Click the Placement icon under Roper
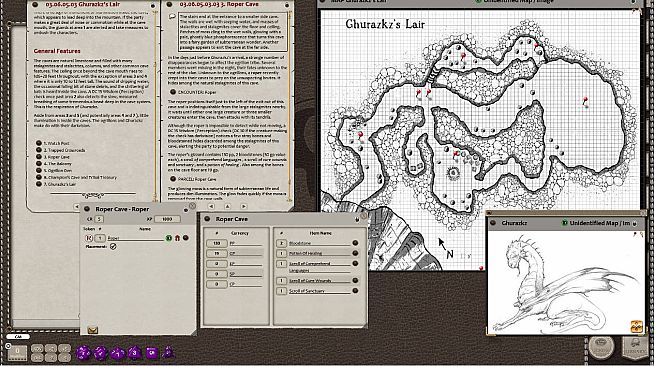 point(113,246)
